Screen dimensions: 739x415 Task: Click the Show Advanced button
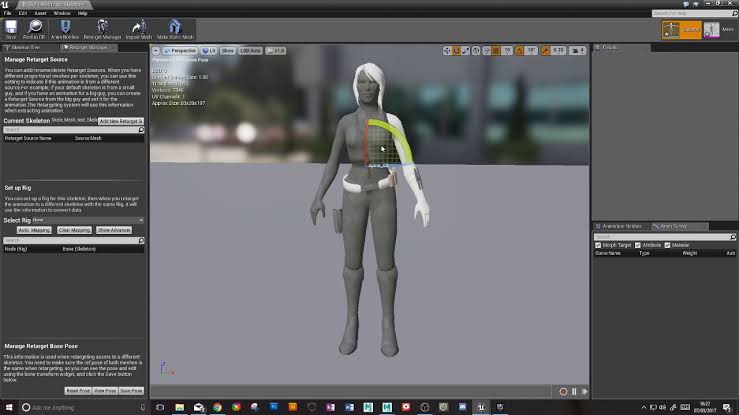[x=114, y=230]
